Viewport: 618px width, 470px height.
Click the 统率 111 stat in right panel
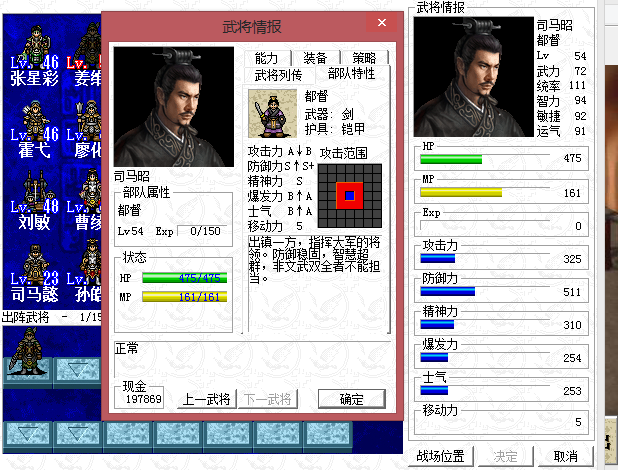(x=561, y=86)
